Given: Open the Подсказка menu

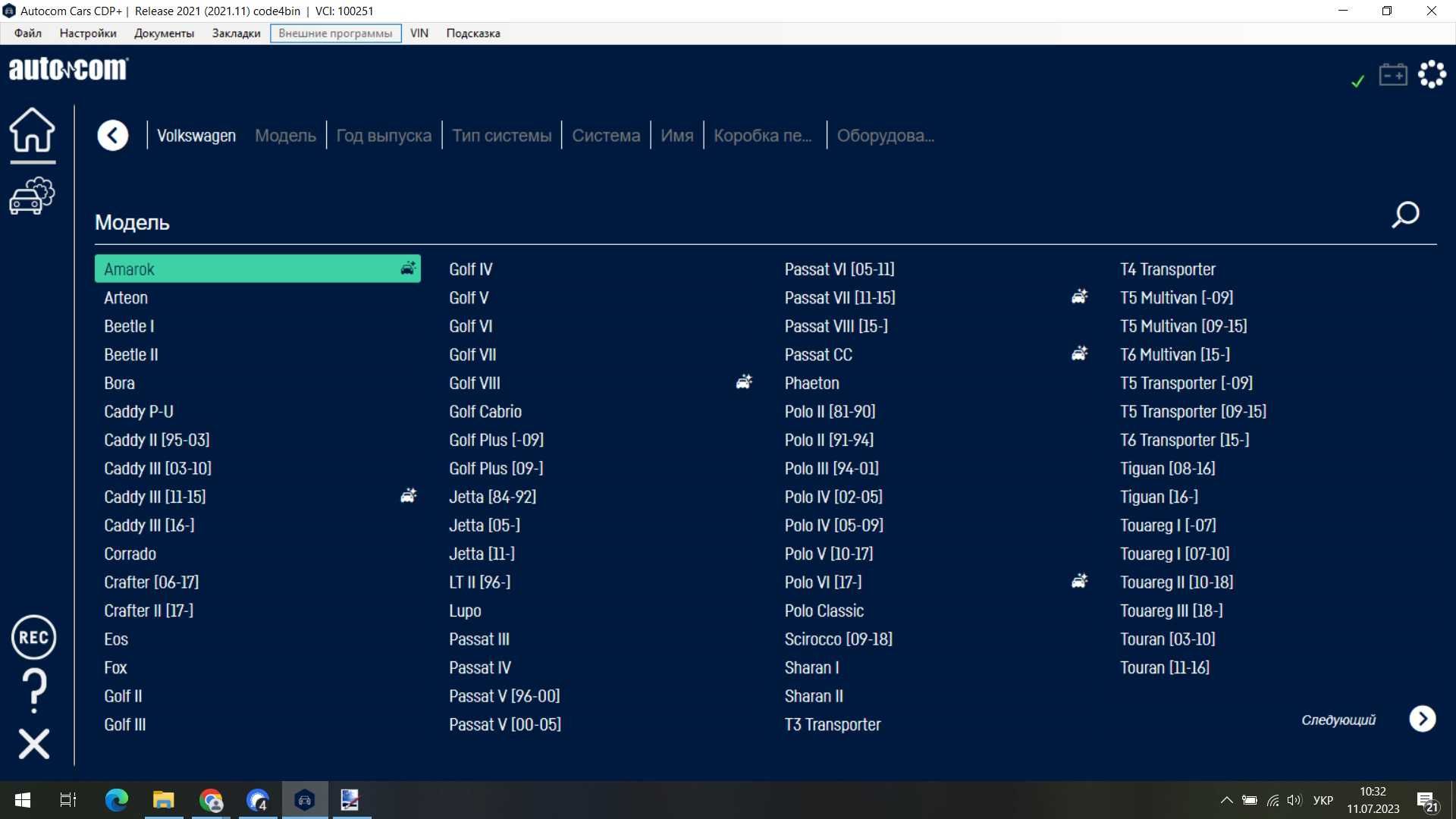Looking at the screenshot, I should [x=473, y=33].
